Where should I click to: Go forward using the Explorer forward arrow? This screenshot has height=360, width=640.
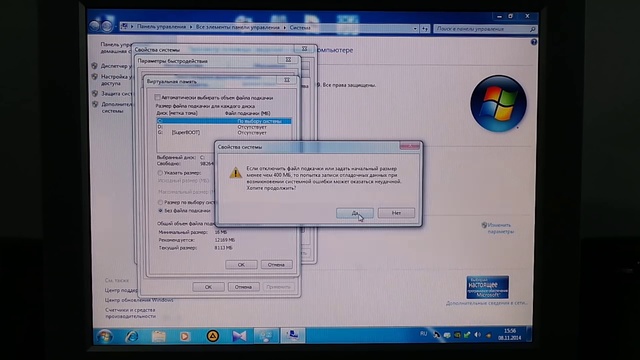tap(107, 26)
